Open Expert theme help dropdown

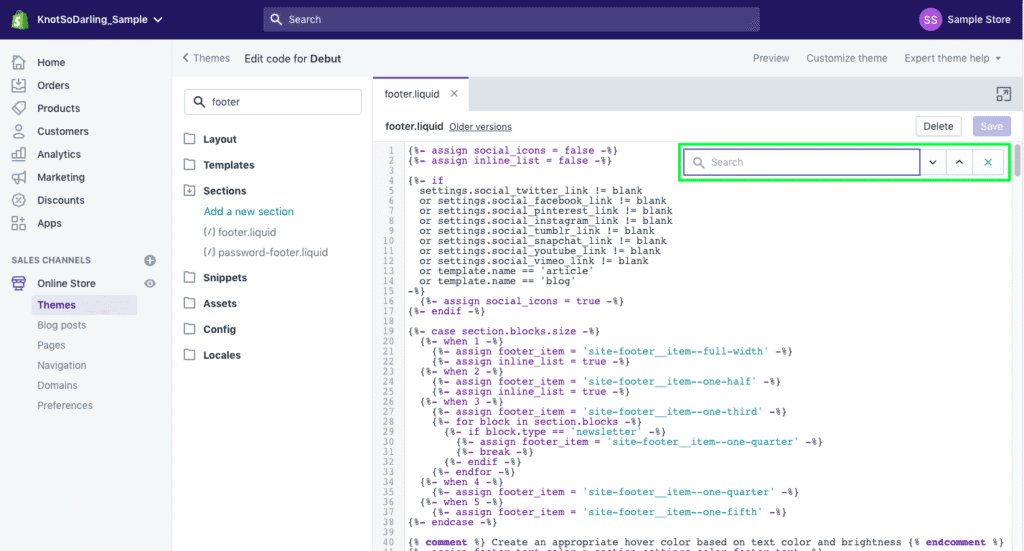[952, 58]
